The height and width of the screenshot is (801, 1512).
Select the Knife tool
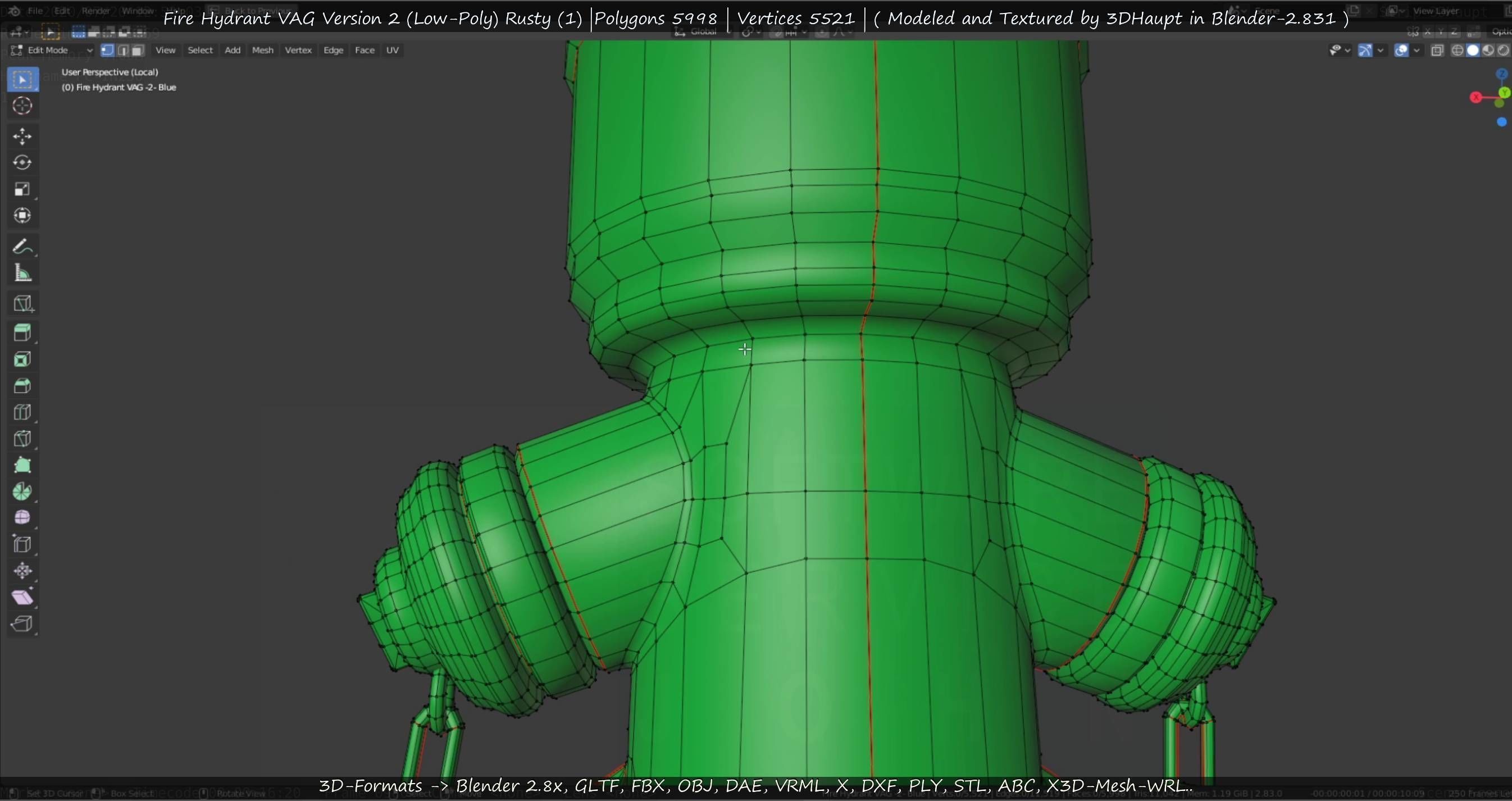(x=23, y=438)
